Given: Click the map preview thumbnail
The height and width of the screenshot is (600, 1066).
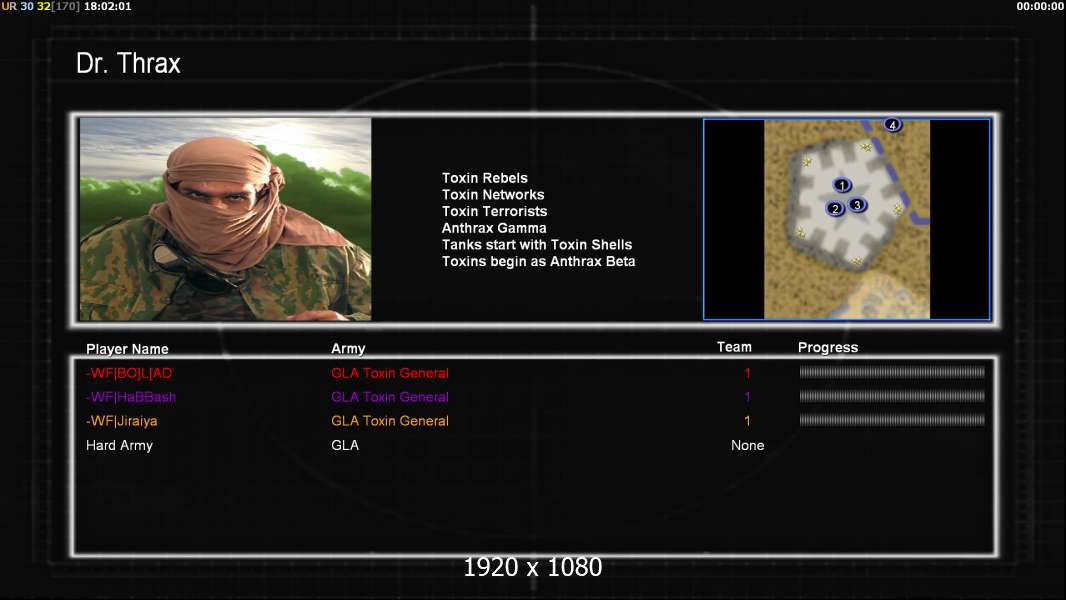Looking at the screenshot, I should point(846,219).
